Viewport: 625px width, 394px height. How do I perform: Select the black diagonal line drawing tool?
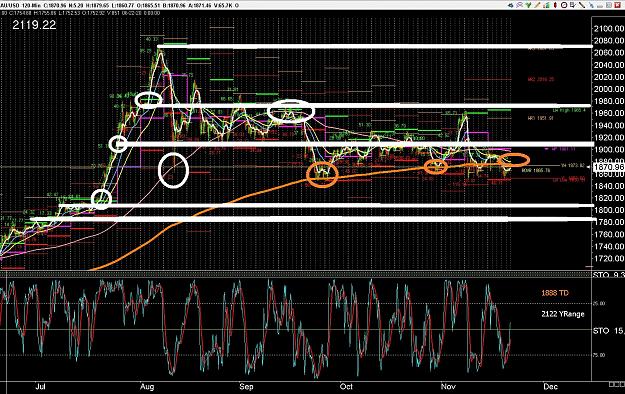(x=582, y=5)
